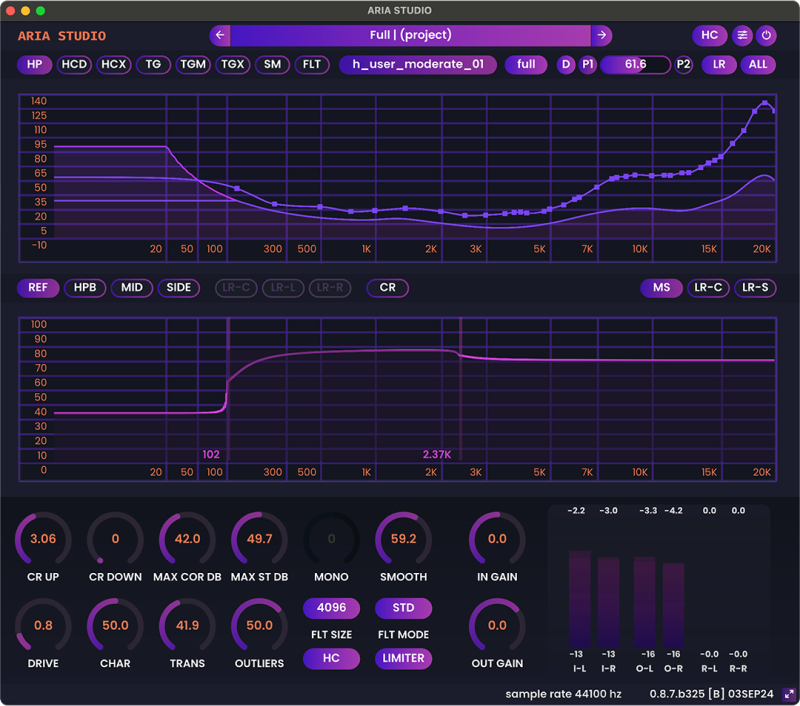This screenshot has width=800, height=706.
Task: Click the SMOOTH knob showing 59.2
Action: point(403,539)
